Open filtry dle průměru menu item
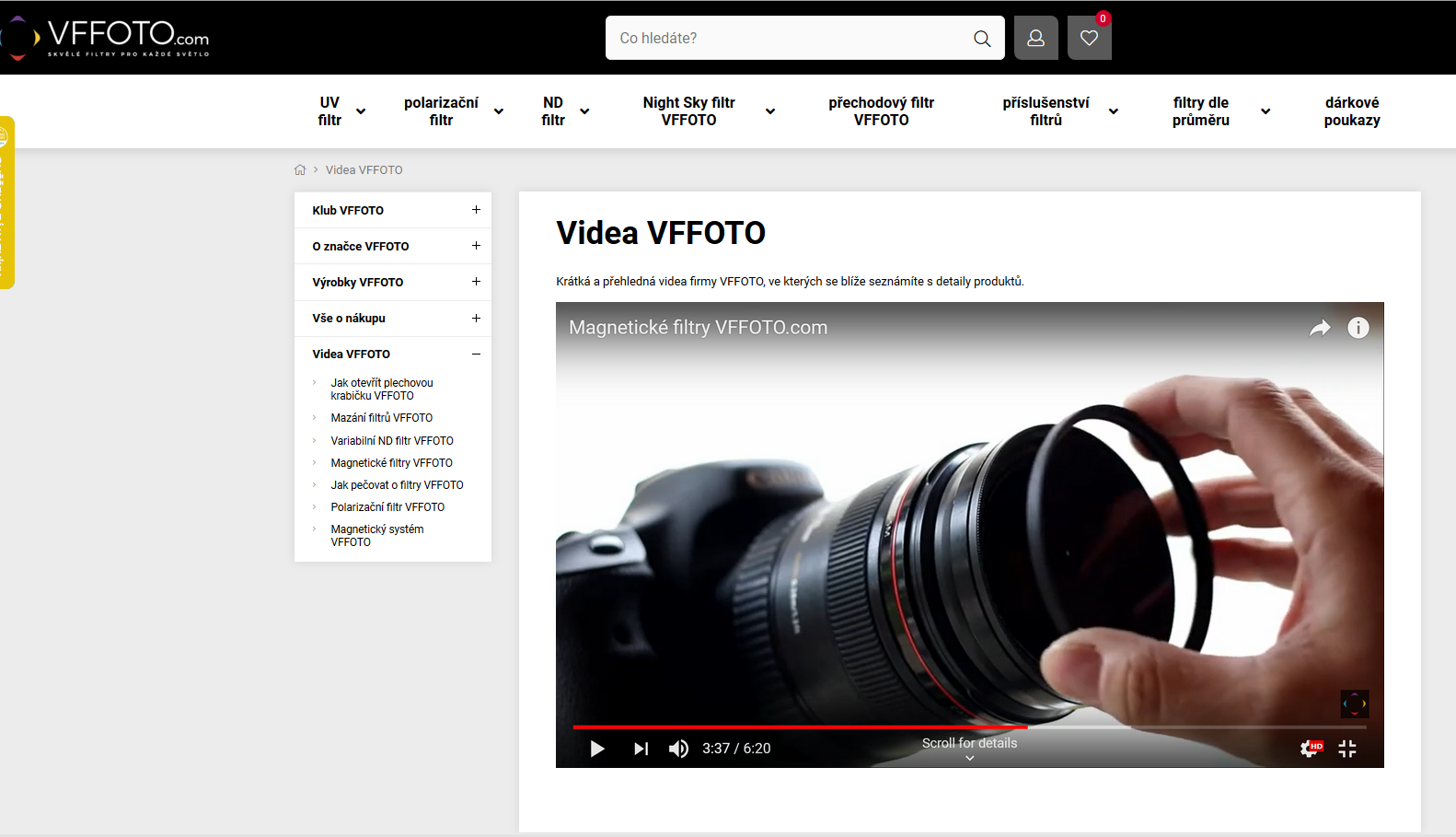Image resolution: width=1456 pixels, height=837 pixels. [x=1200, y=111]
